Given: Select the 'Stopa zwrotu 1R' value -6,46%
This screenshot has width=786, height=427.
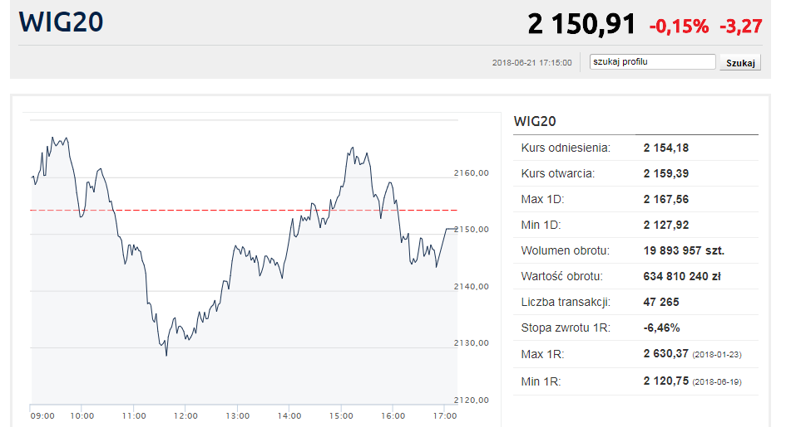Looking at the screenshot, I should tap(662, 327).
